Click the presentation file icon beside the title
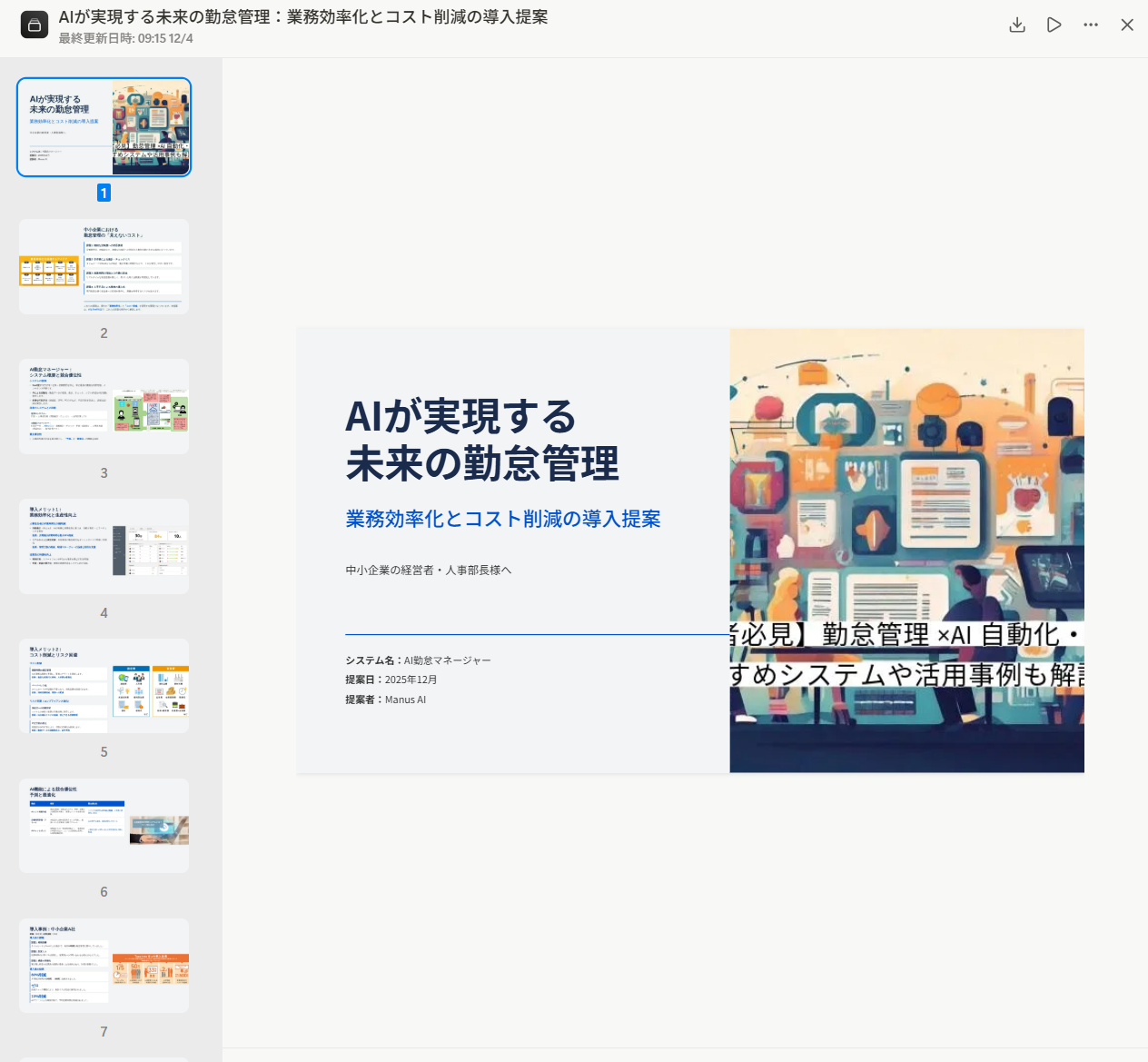 (x=34, y=25)
